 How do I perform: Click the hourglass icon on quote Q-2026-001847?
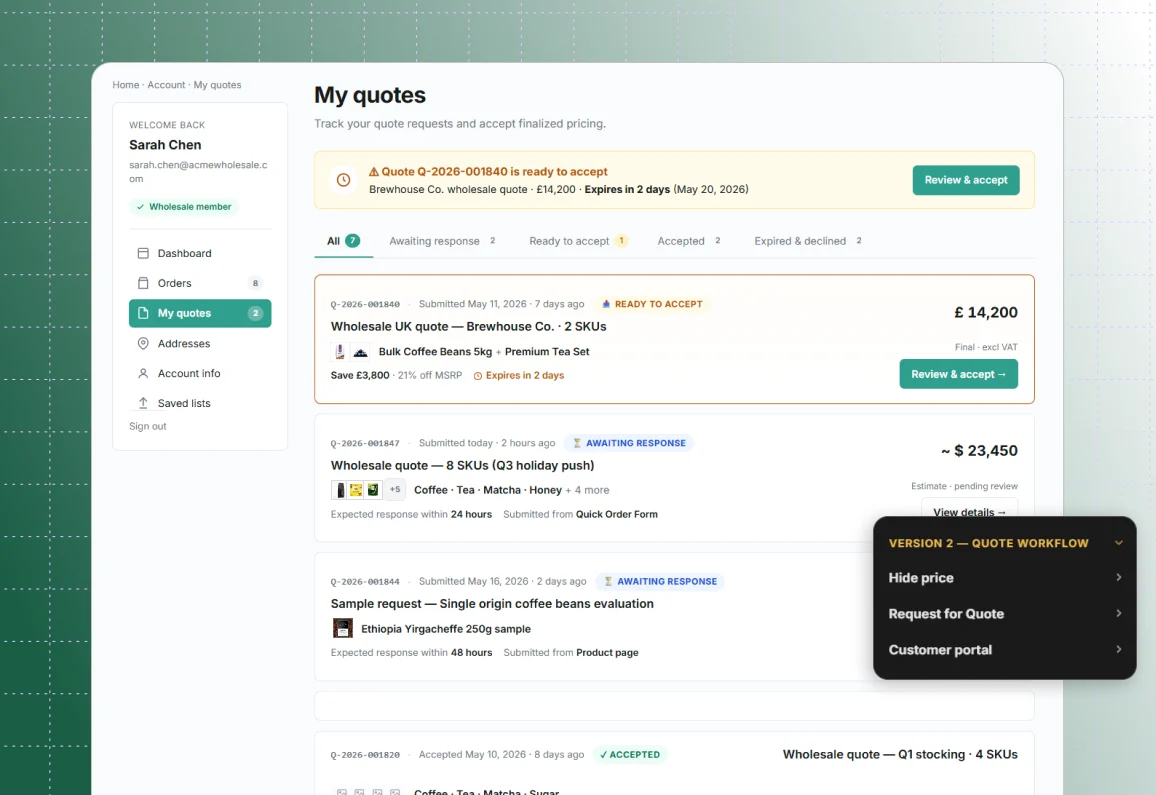pos(577,443)
